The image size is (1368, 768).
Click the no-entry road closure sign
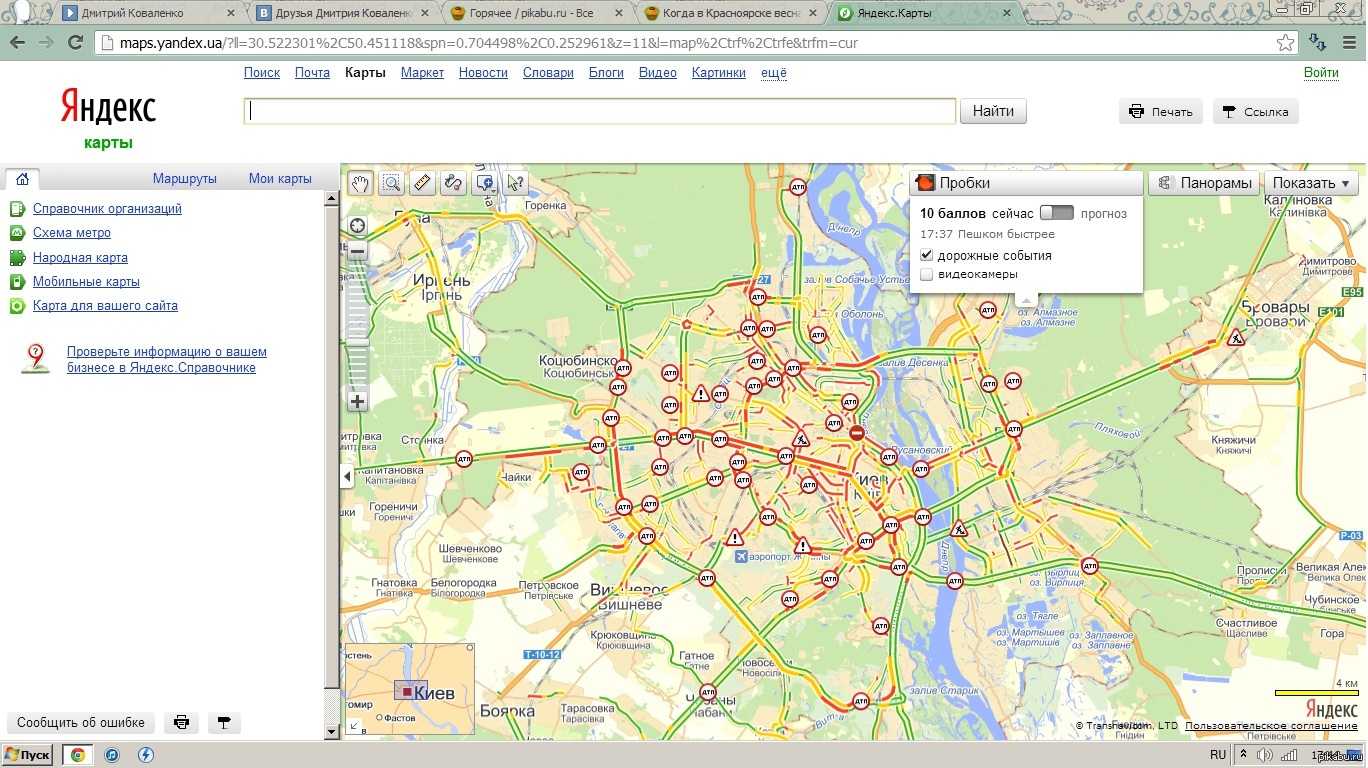(857, 433)
